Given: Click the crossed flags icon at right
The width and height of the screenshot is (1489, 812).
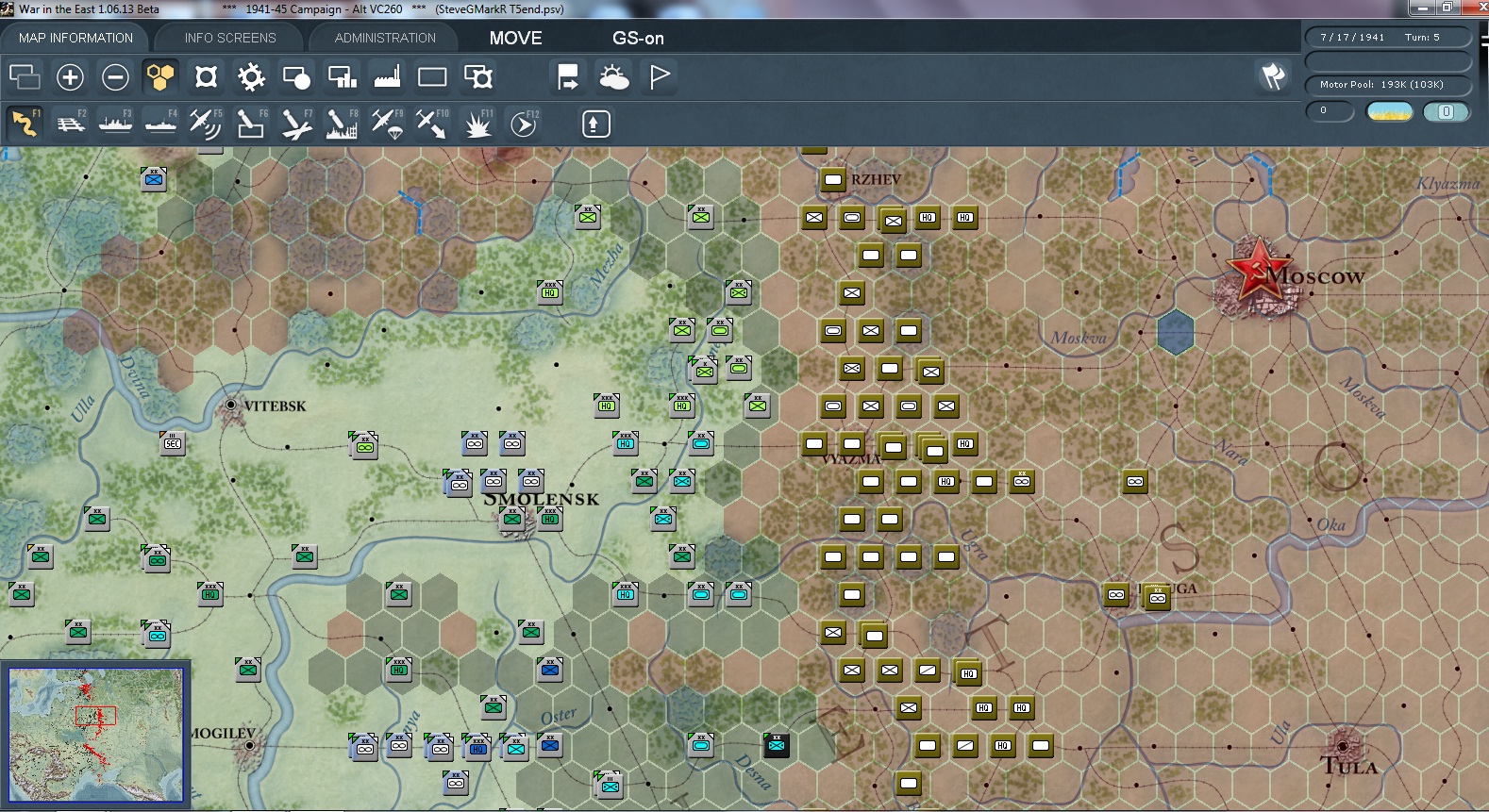Looking at the screenshot, I should pos(1273,76).
